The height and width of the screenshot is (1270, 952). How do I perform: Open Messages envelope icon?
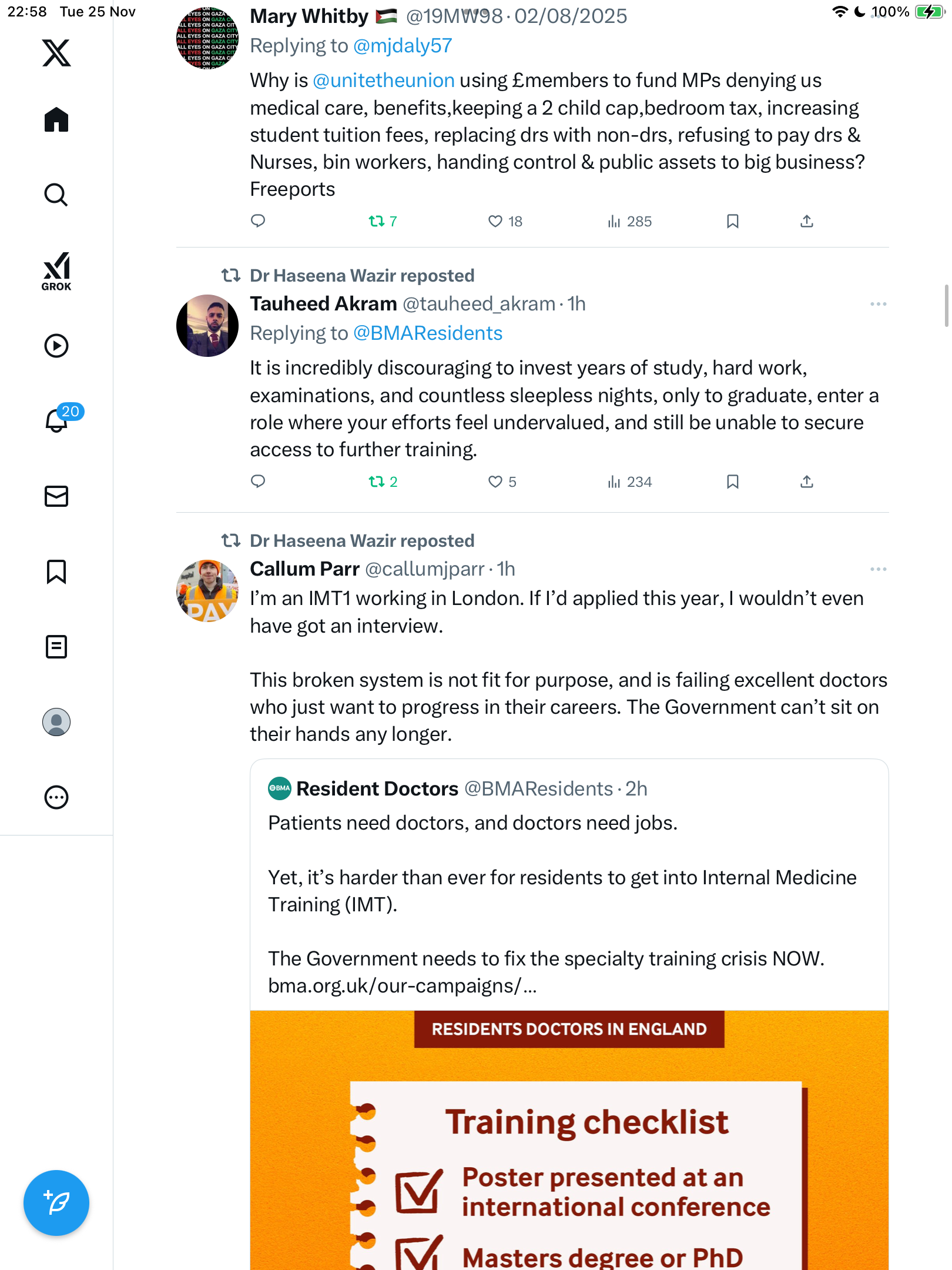(x=56, y=496)
